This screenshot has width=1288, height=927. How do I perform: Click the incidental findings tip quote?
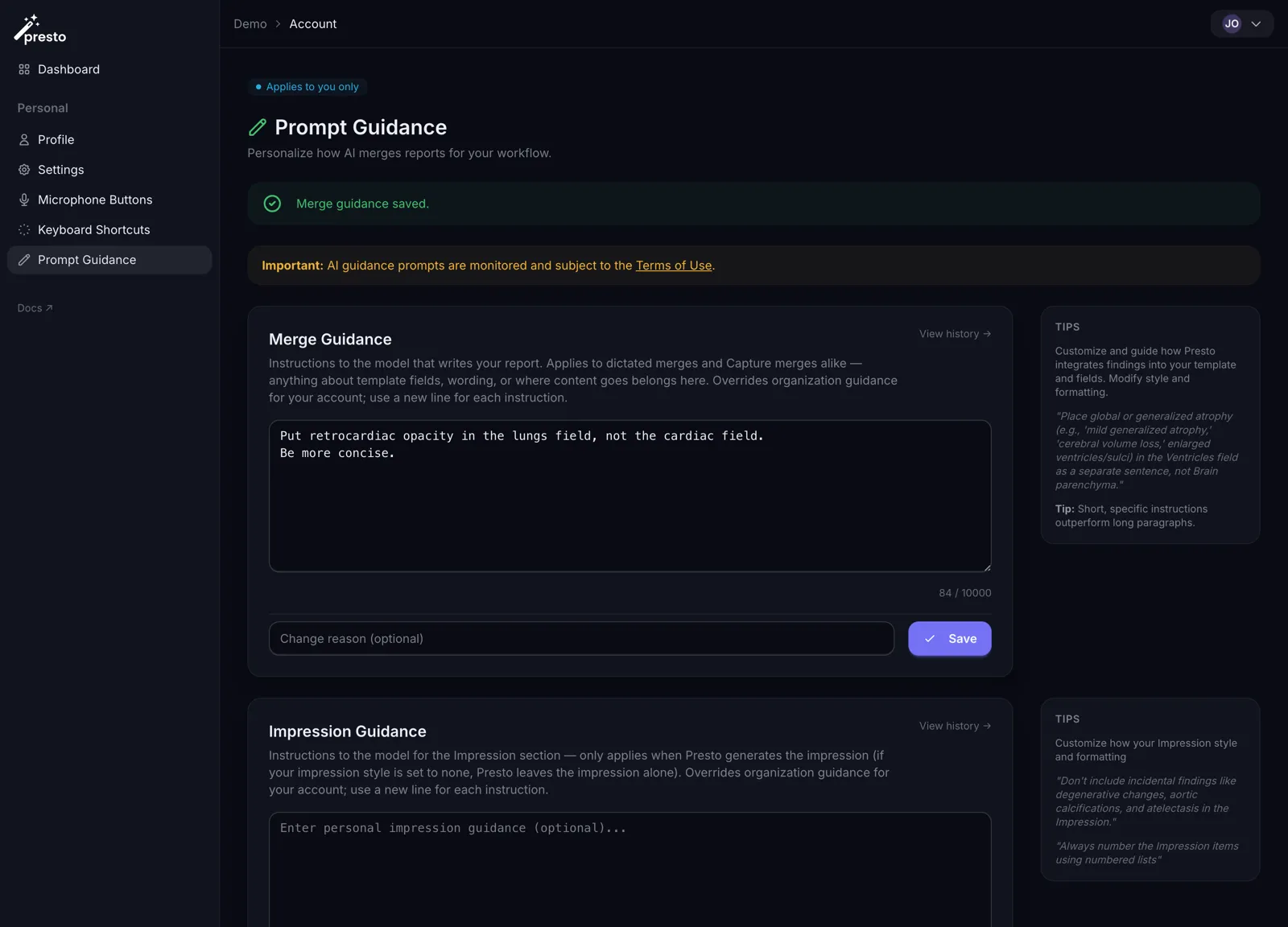[x=1146, y=801]
